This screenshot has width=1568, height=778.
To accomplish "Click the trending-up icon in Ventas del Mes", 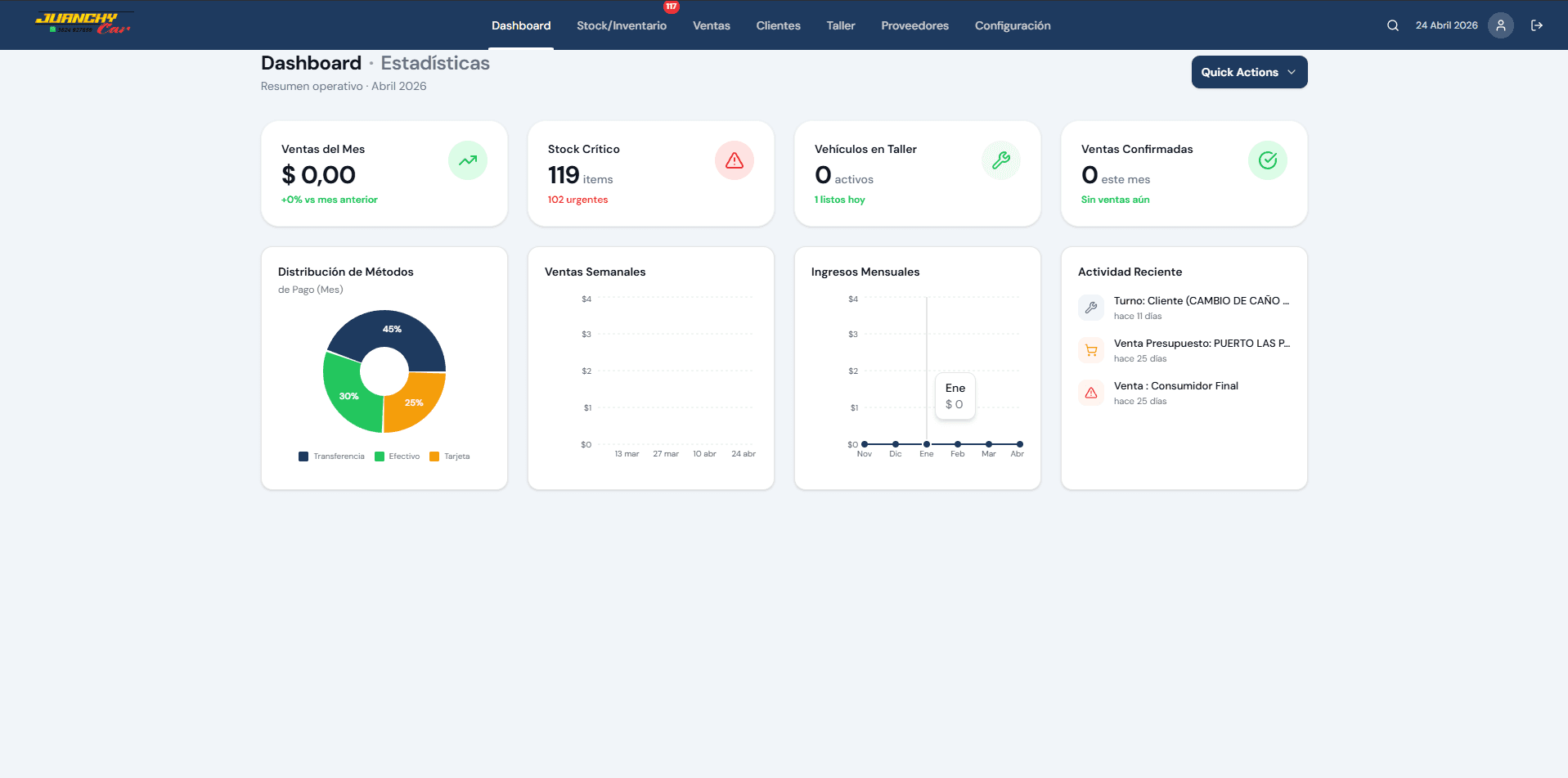I will [468, 160].
